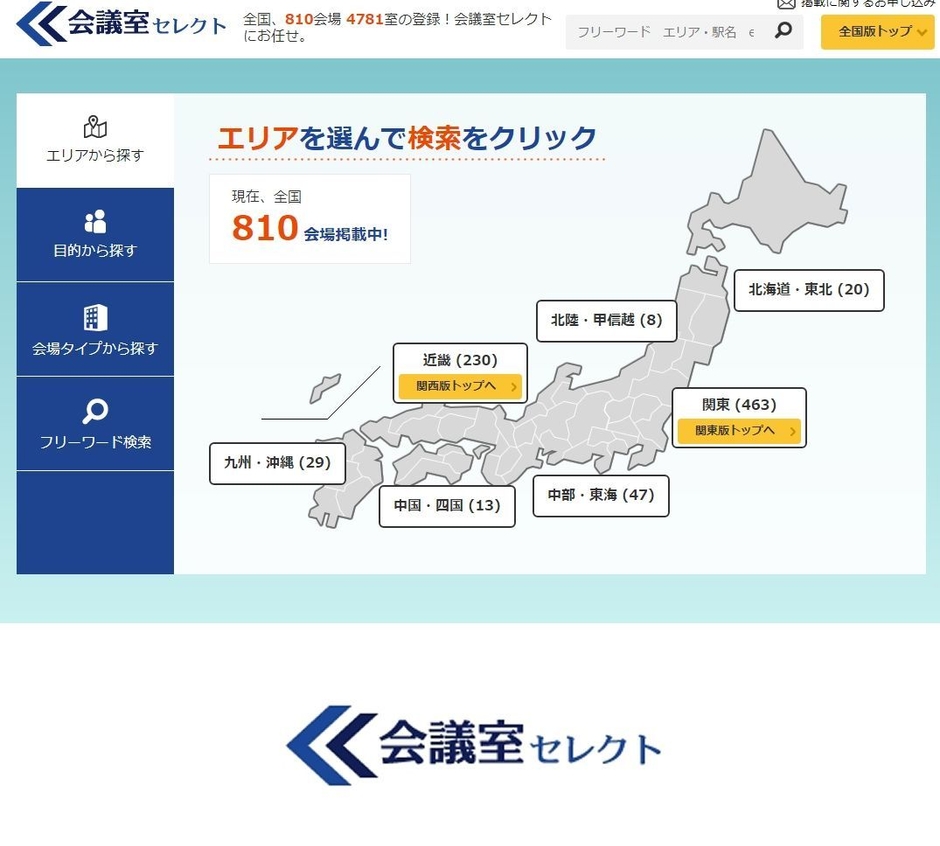Click the large 会議室セレクト logo at bottom
This screenshot has width=940, height=846.
click(x=474, y=745)
